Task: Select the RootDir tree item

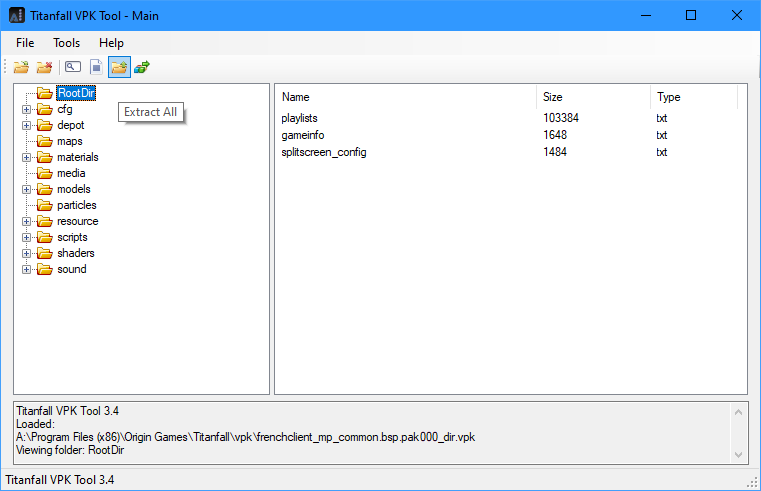Action: pos(76,93)
